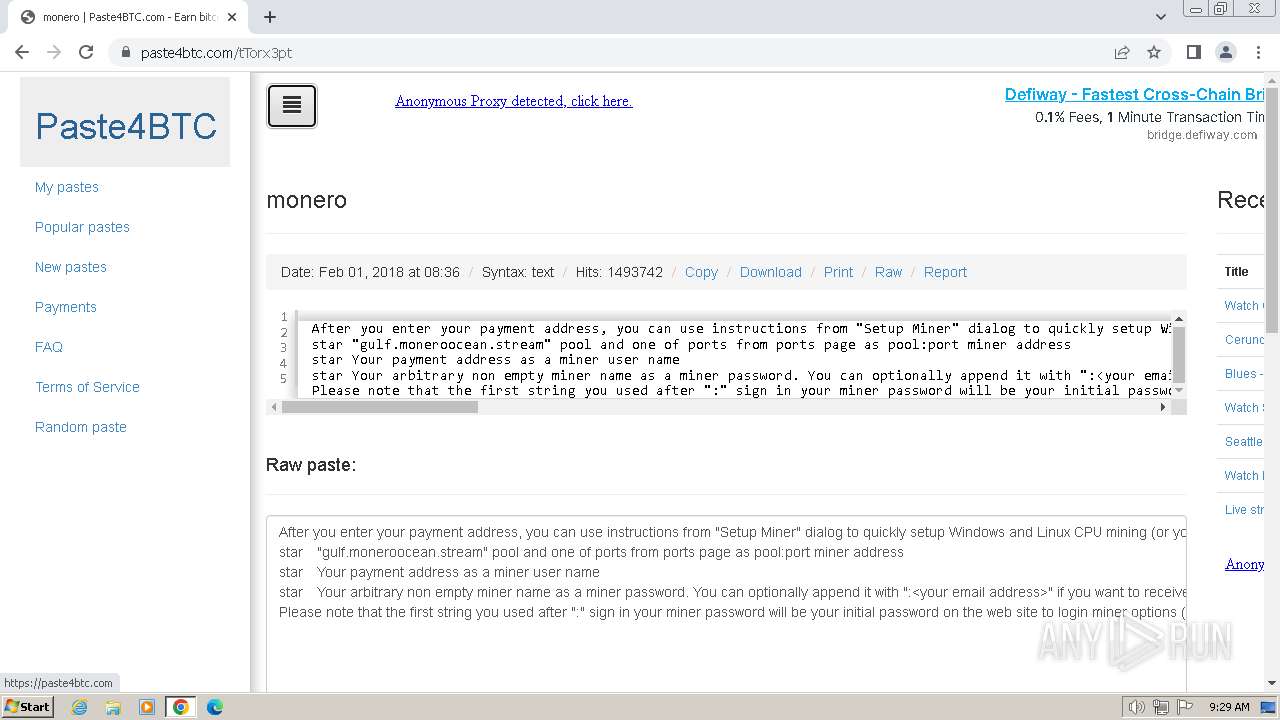Image resolution: width=1280 pixels, height=720 pixels.
Task: Go forward using the browser forward arrow
Action: coord(54,52)
